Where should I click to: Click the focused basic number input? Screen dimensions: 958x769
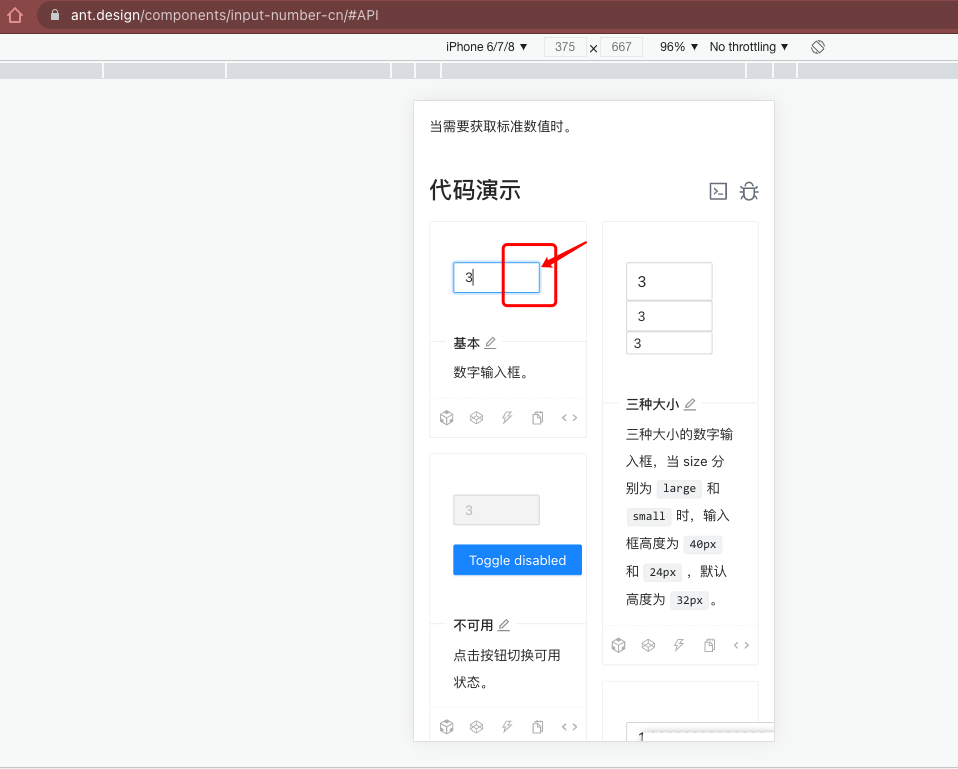coord(496,278)
